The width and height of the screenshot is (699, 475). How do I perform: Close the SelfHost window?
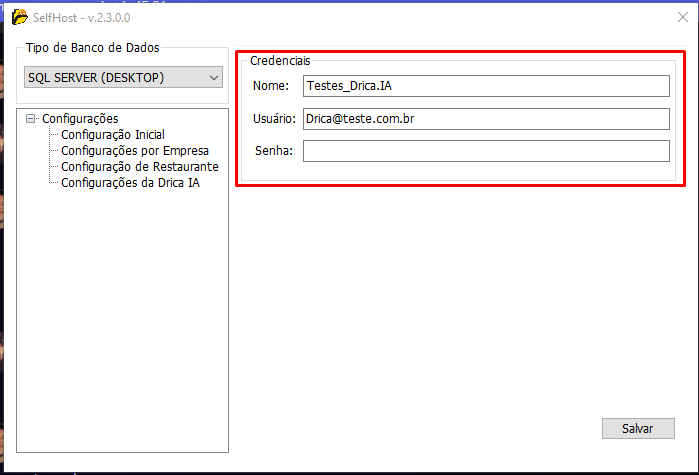pos(682,16)
